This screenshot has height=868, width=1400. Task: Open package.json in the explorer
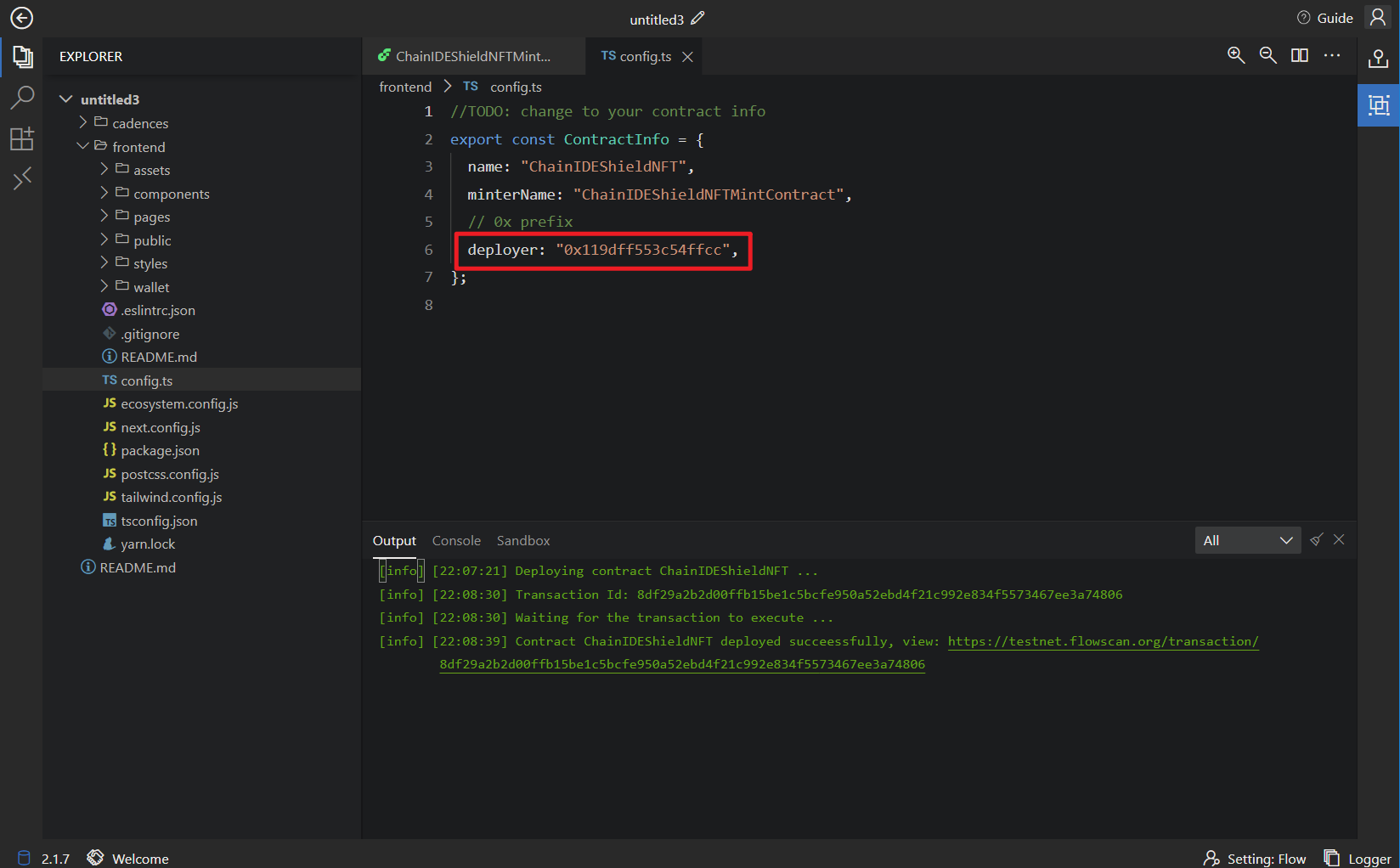(160, 451)
